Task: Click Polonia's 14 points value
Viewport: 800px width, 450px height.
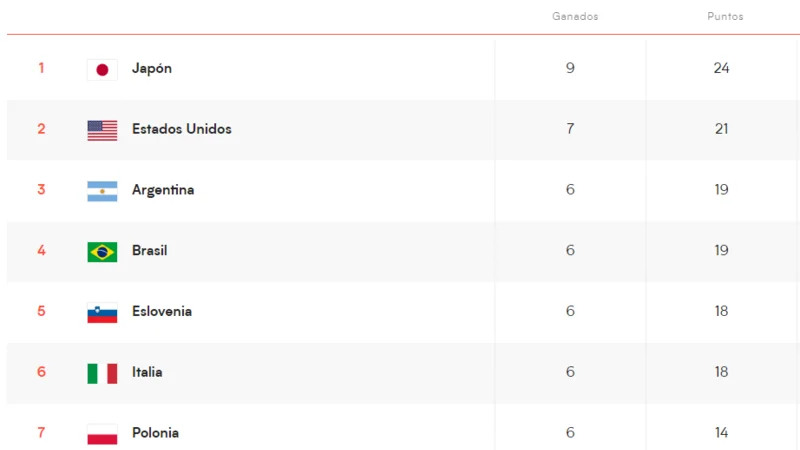Action: pyautogui.click(x=721, y=433)
